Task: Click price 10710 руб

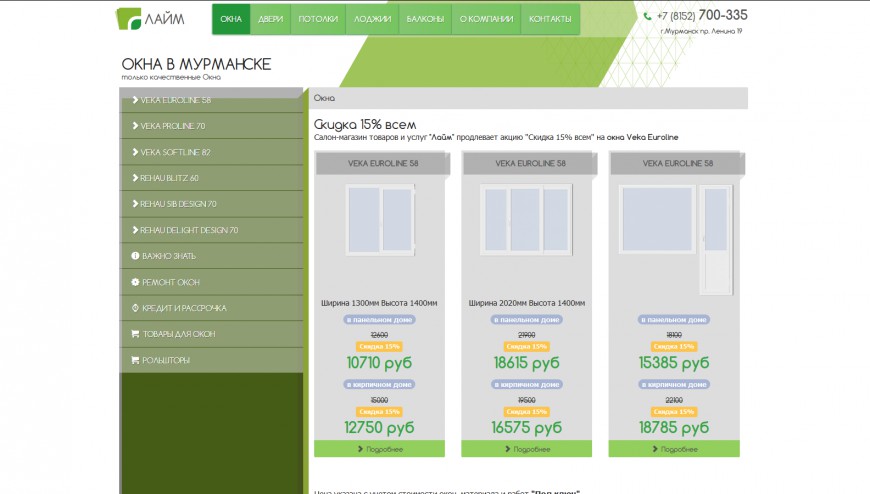Action: 380,362
